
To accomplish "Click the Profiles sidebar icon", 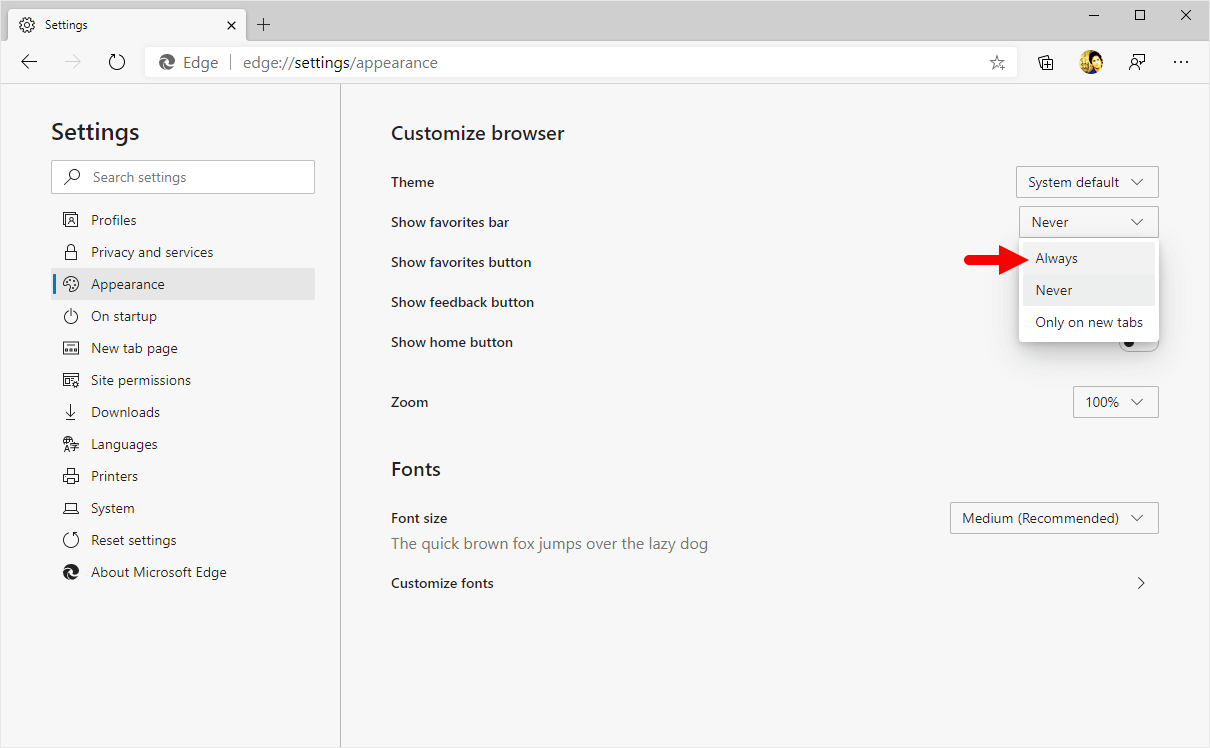I will coord(70,220).
